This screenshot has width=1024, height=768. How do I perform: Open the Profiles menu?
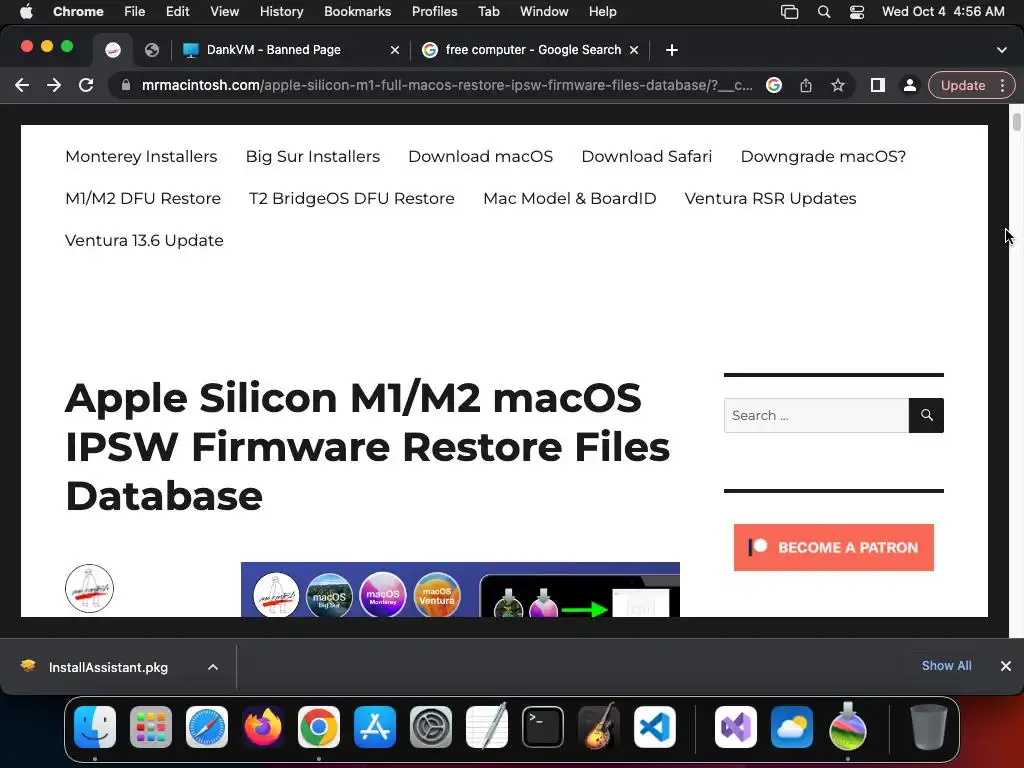point(434,12)
